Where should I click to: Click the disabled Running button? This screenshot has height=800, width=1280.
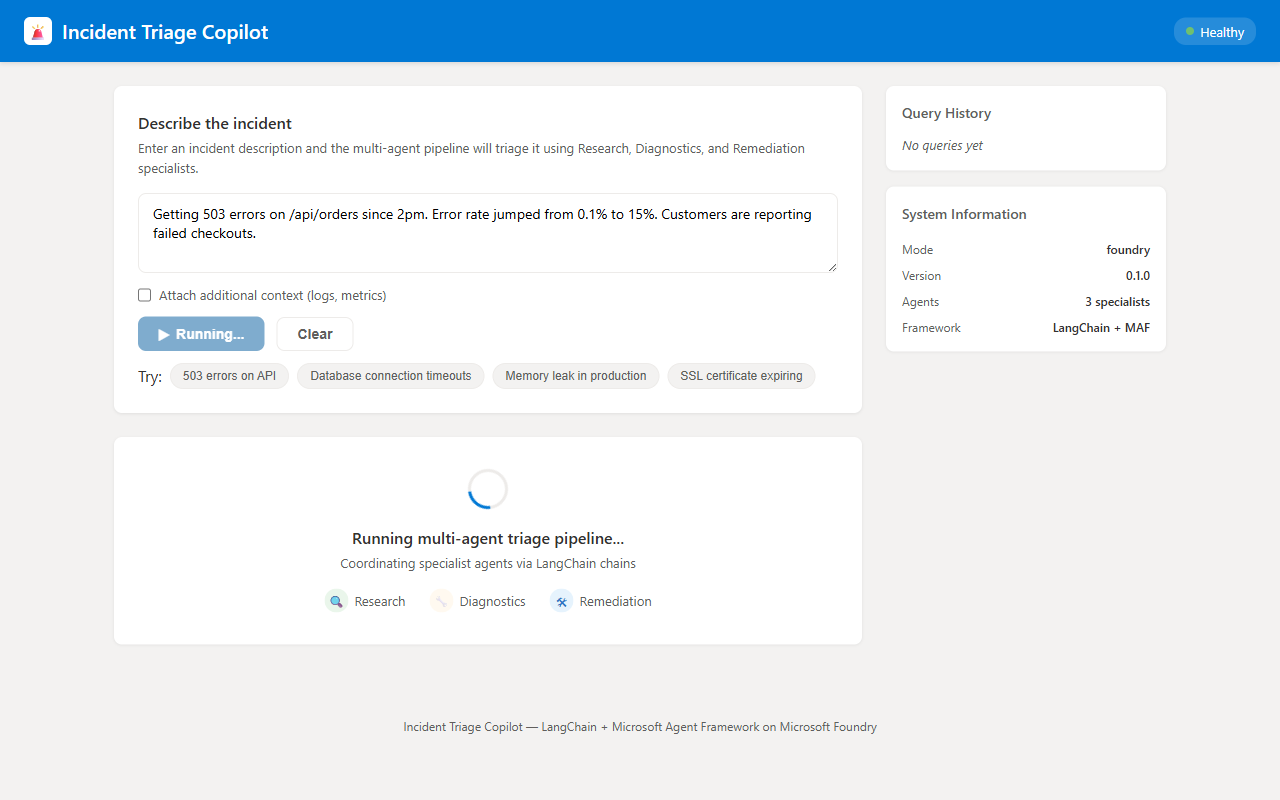(201, 333)
